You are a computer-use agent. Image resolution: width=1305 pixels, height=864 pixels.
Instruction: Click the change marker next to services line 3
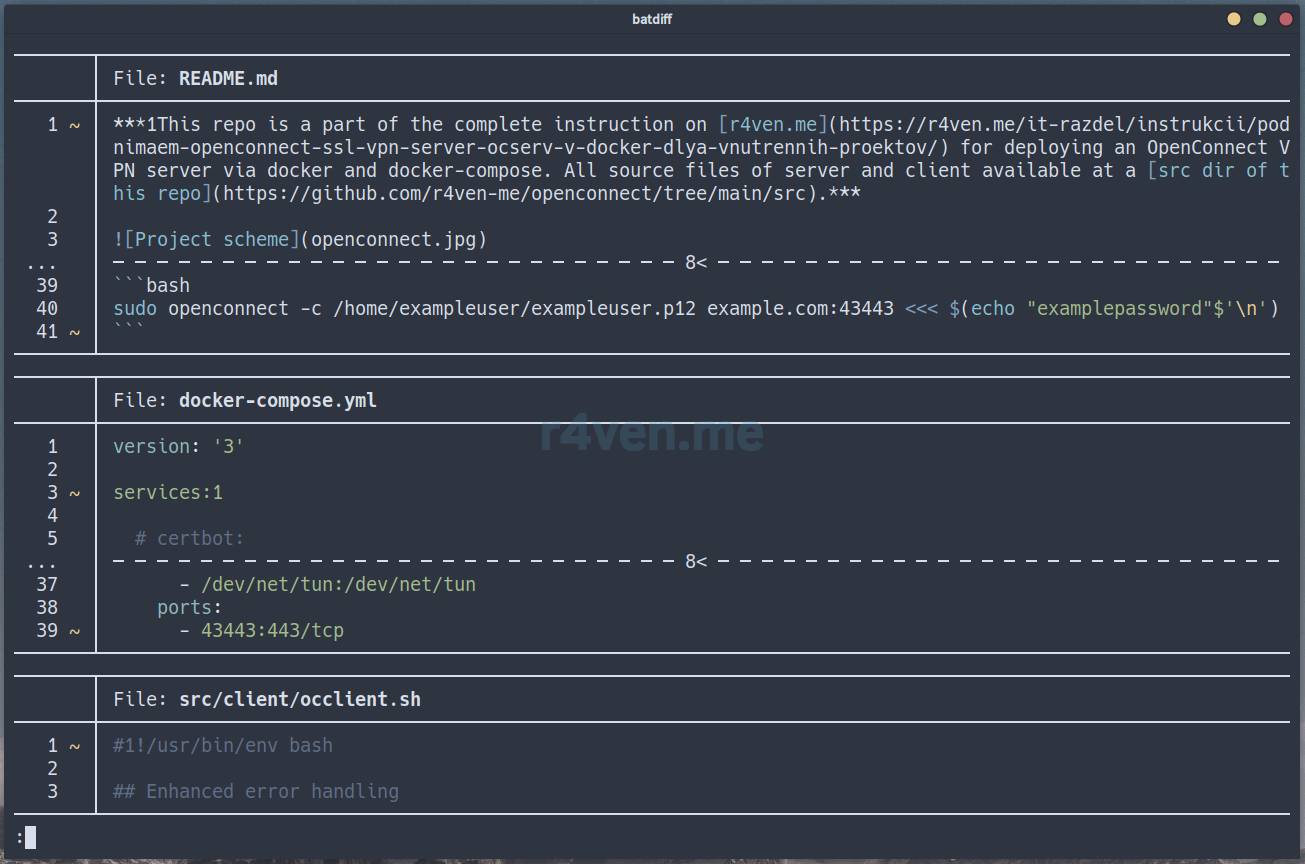pyautogui.click(x=74, y=493)
